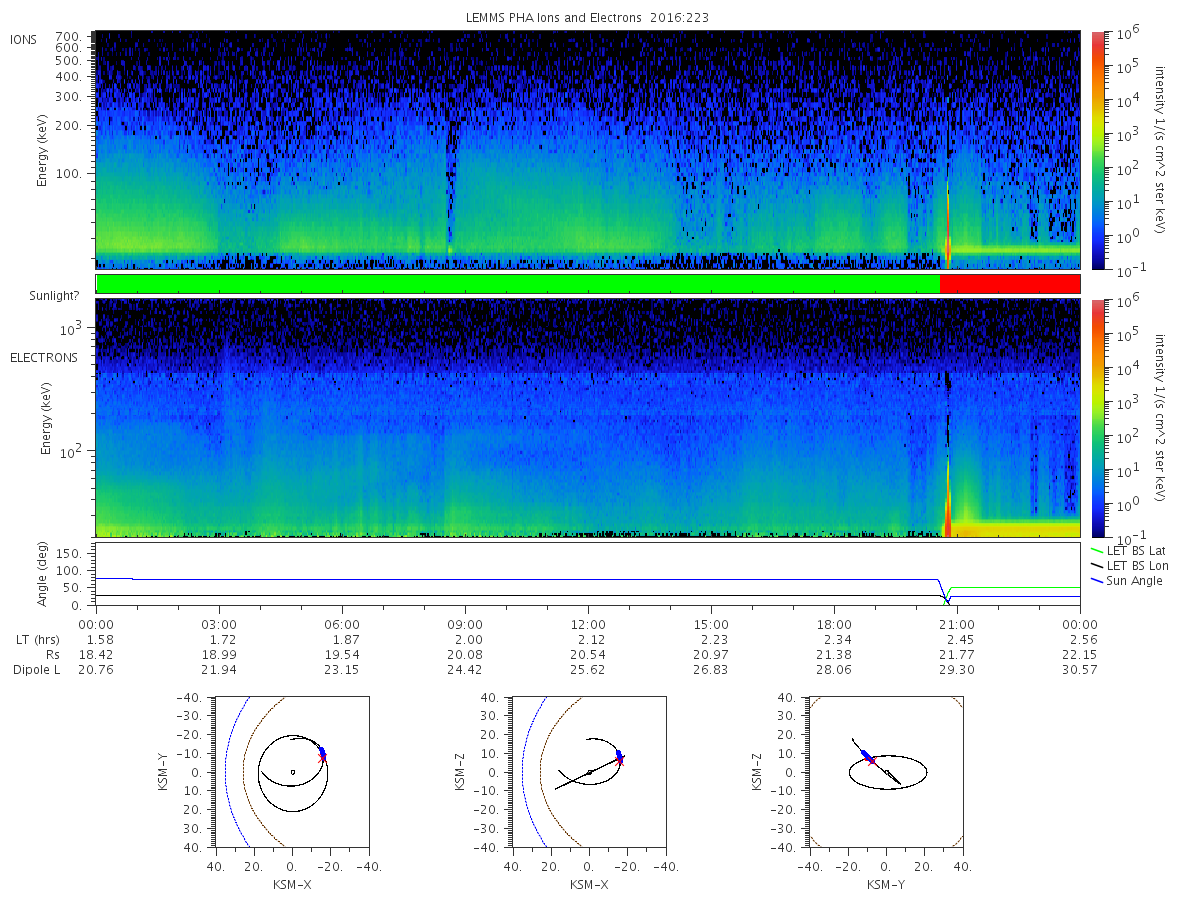Click the ions 'intensity 1/(s cm^2 ster keV)' label
This screenshot has height=900, width=1200.
[1160, 150]
